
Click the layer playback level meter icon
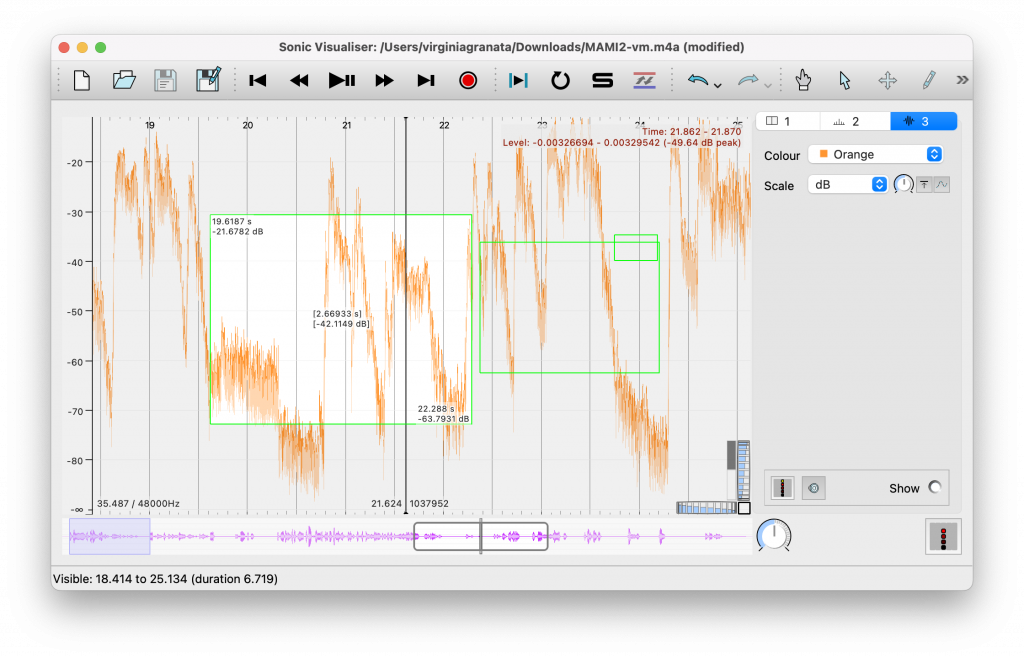(782, 488)
